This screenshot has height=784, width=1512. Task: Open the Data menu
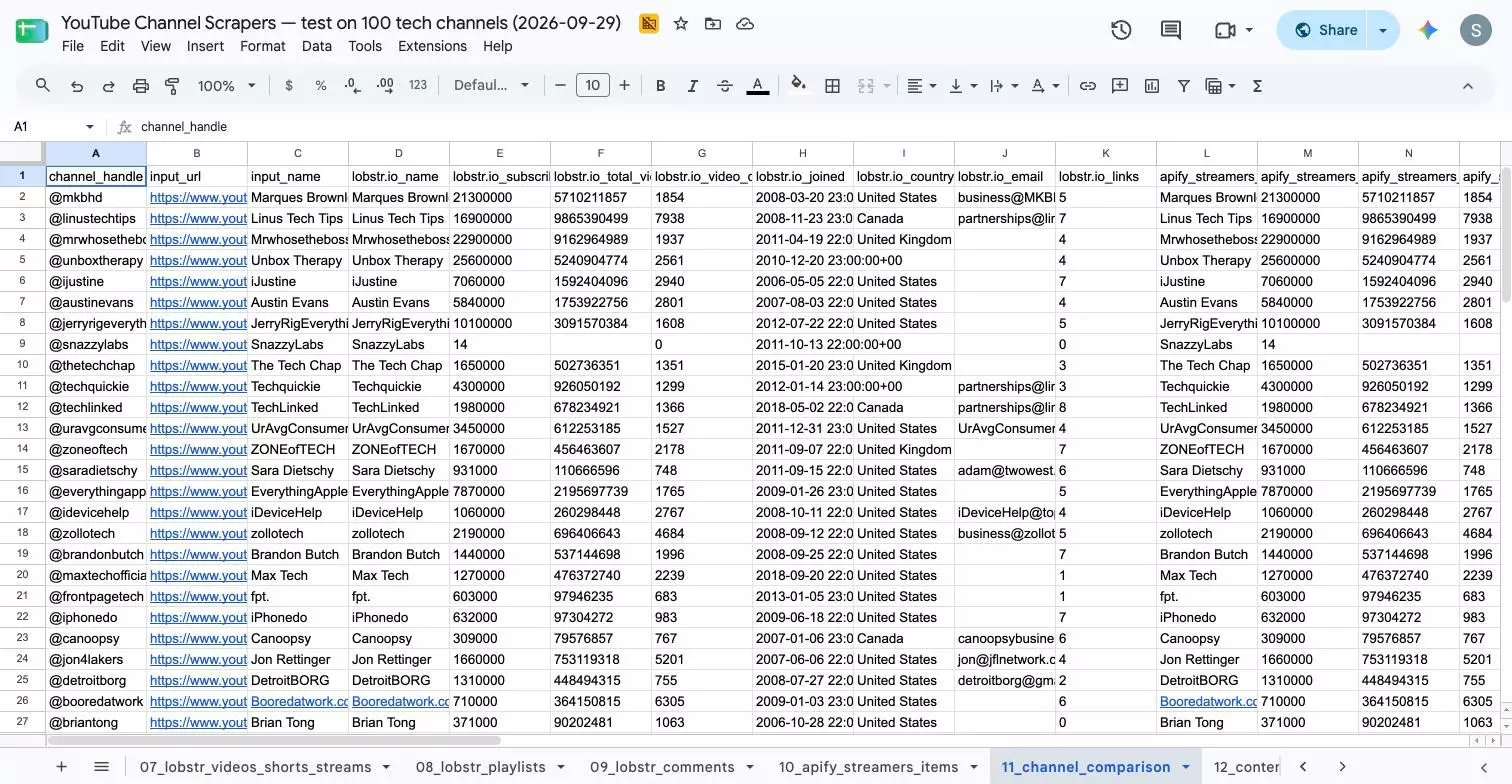(316, 46)
